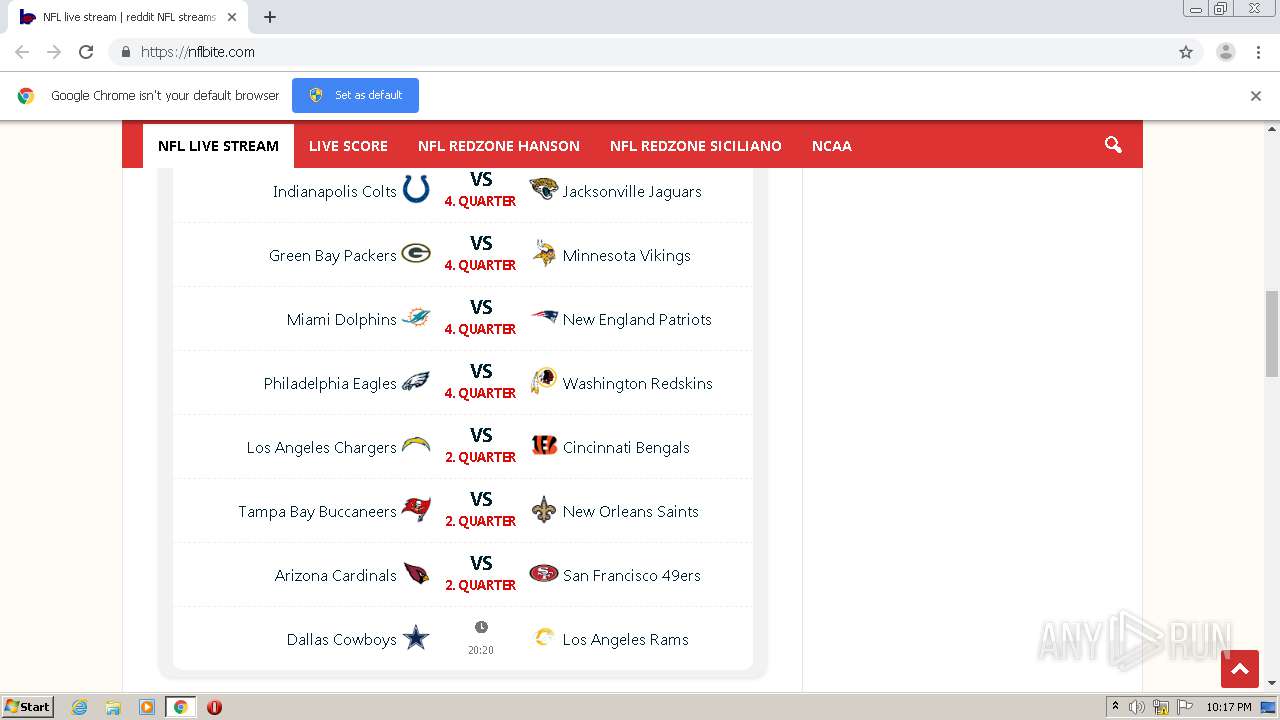1280x720 pixels.
Task: Open NFL REDZONE HANSON menu item
Action: point(499,146)
